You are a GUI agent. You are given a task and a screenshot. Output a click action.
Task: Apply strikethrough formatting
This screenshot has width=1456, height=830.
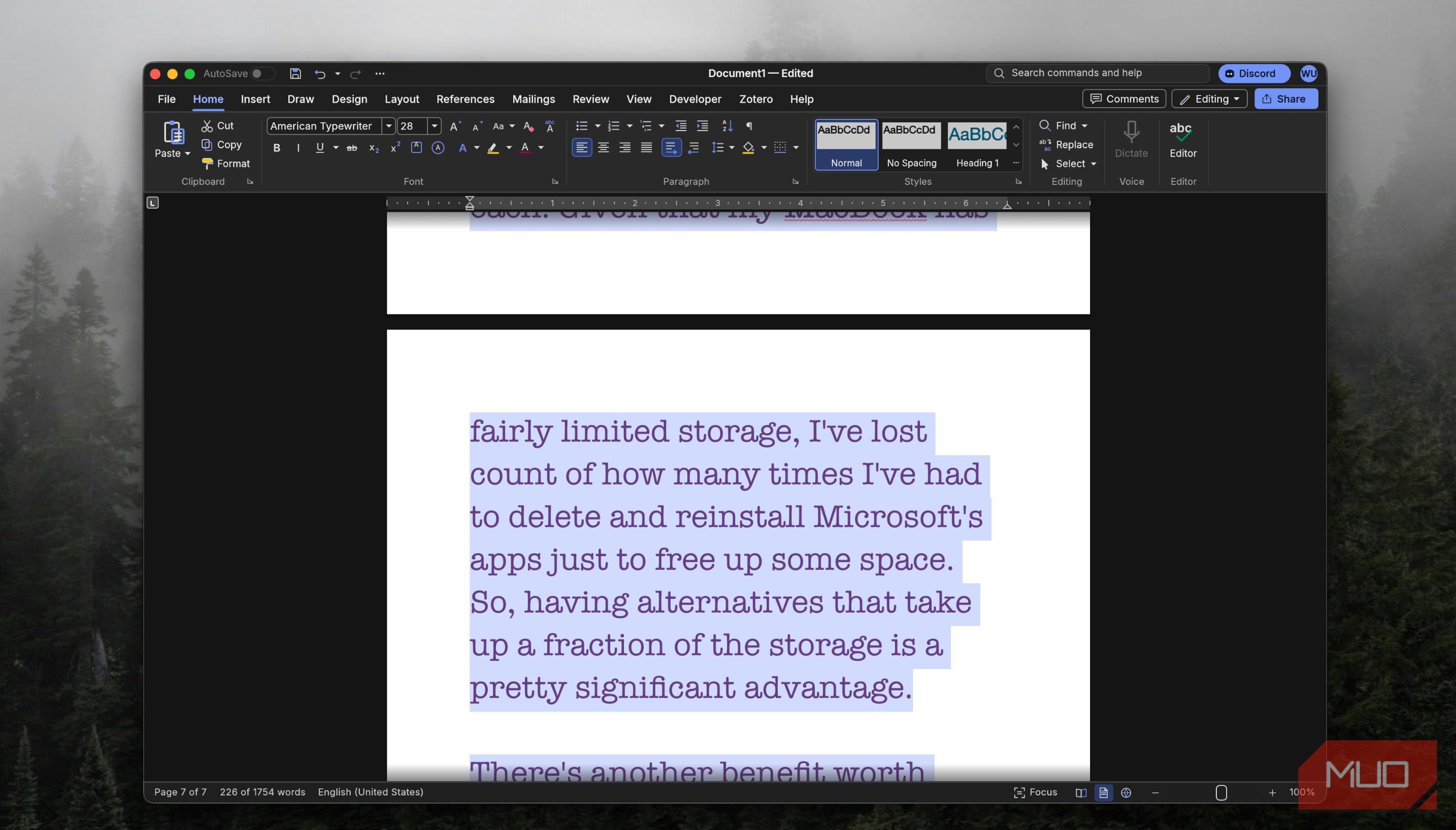351,148
